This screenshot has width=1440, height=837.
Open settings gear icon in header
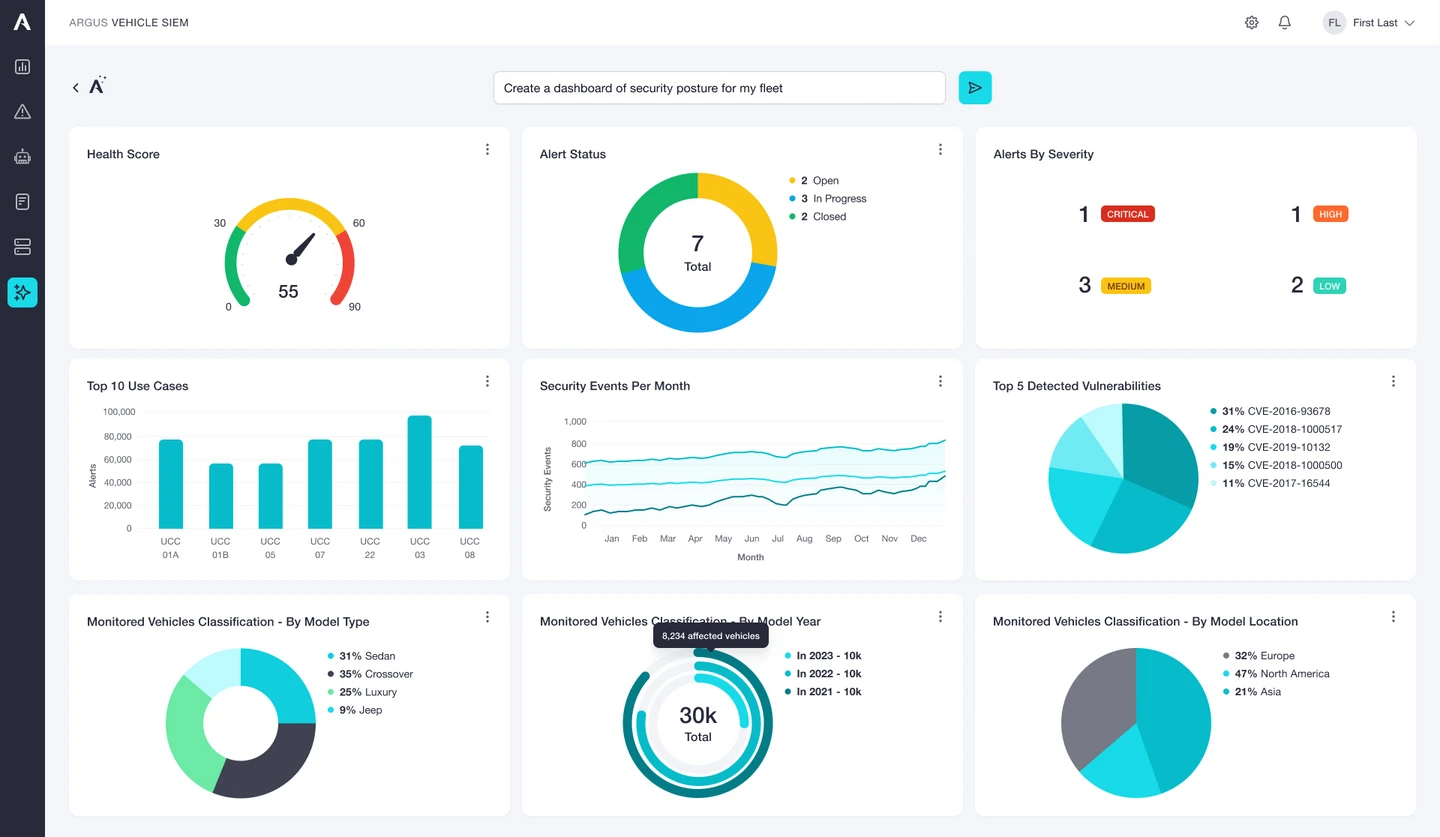click(1252, 22)
